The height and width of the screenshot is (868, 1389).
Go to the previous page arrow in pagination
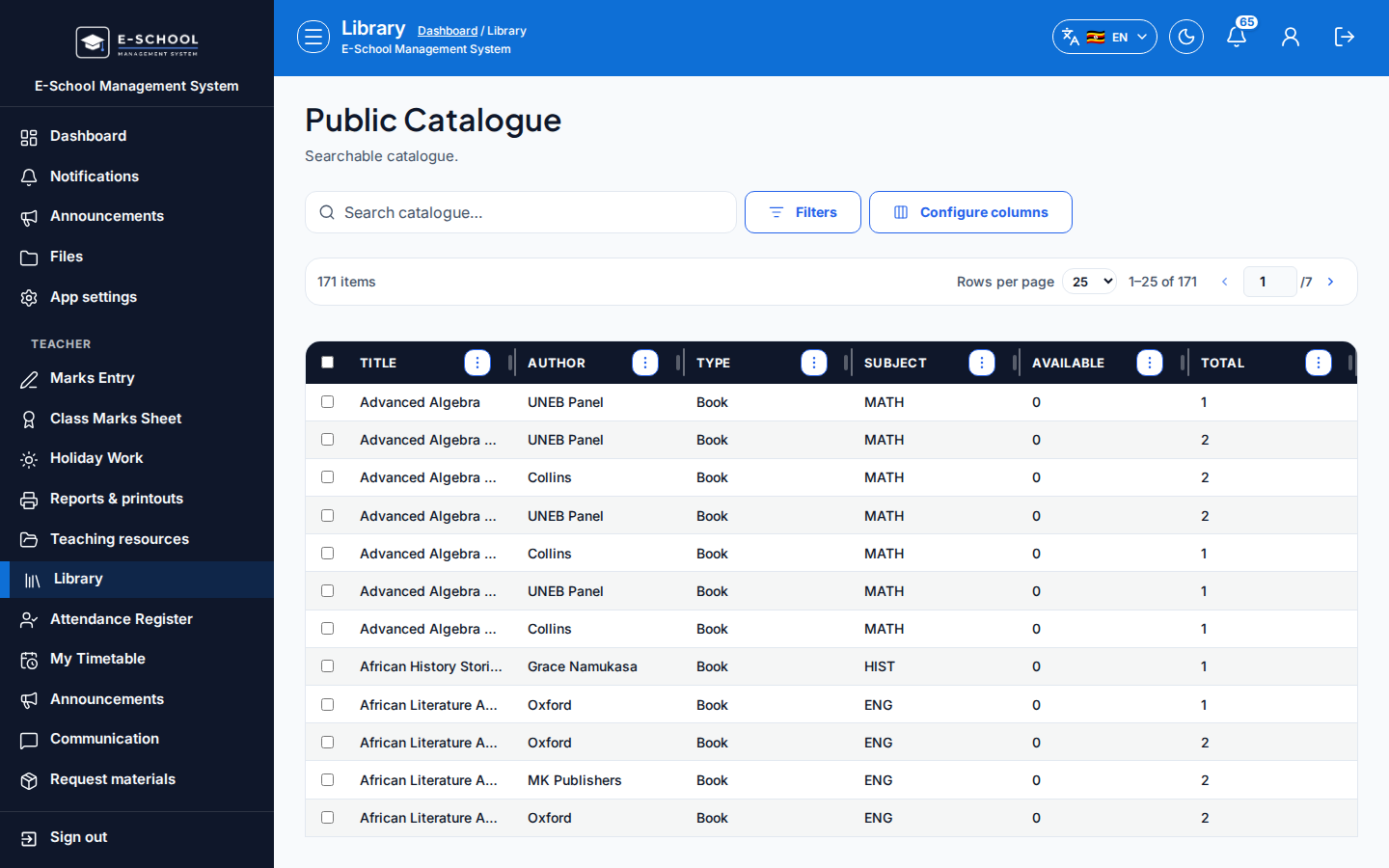coord(1225,282)
